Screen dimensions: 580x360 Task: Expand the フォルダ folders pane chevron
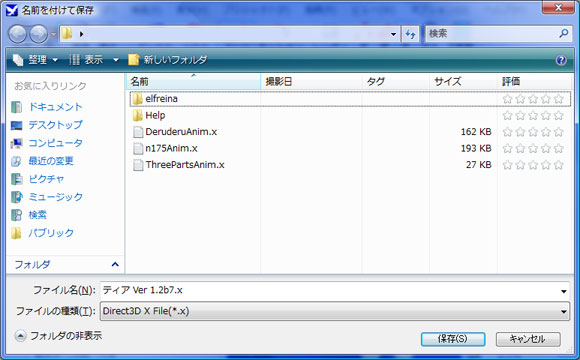point(115,264)
